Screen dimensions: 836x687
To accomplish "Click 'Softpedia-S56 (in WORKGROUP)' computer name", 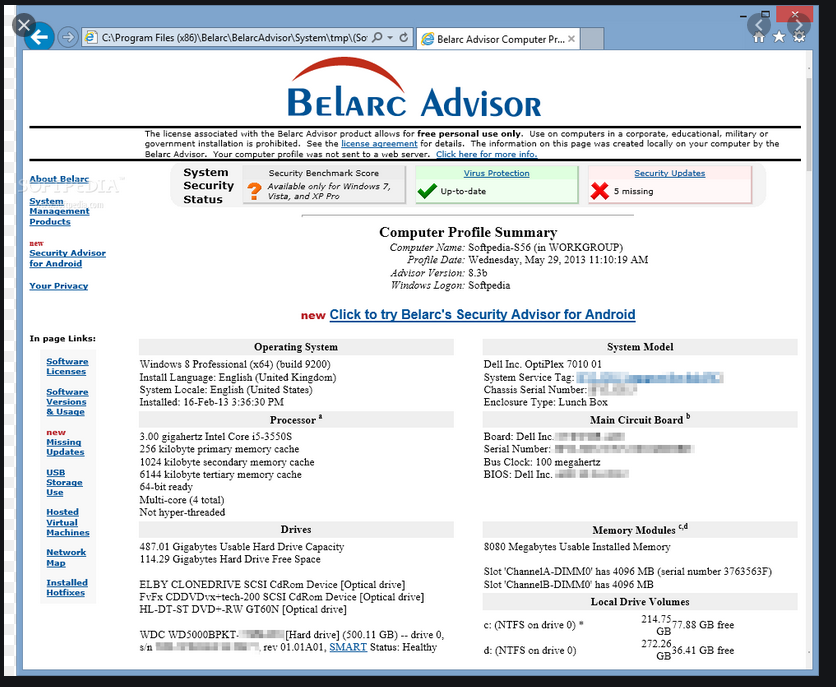I will tap(545, 247).
